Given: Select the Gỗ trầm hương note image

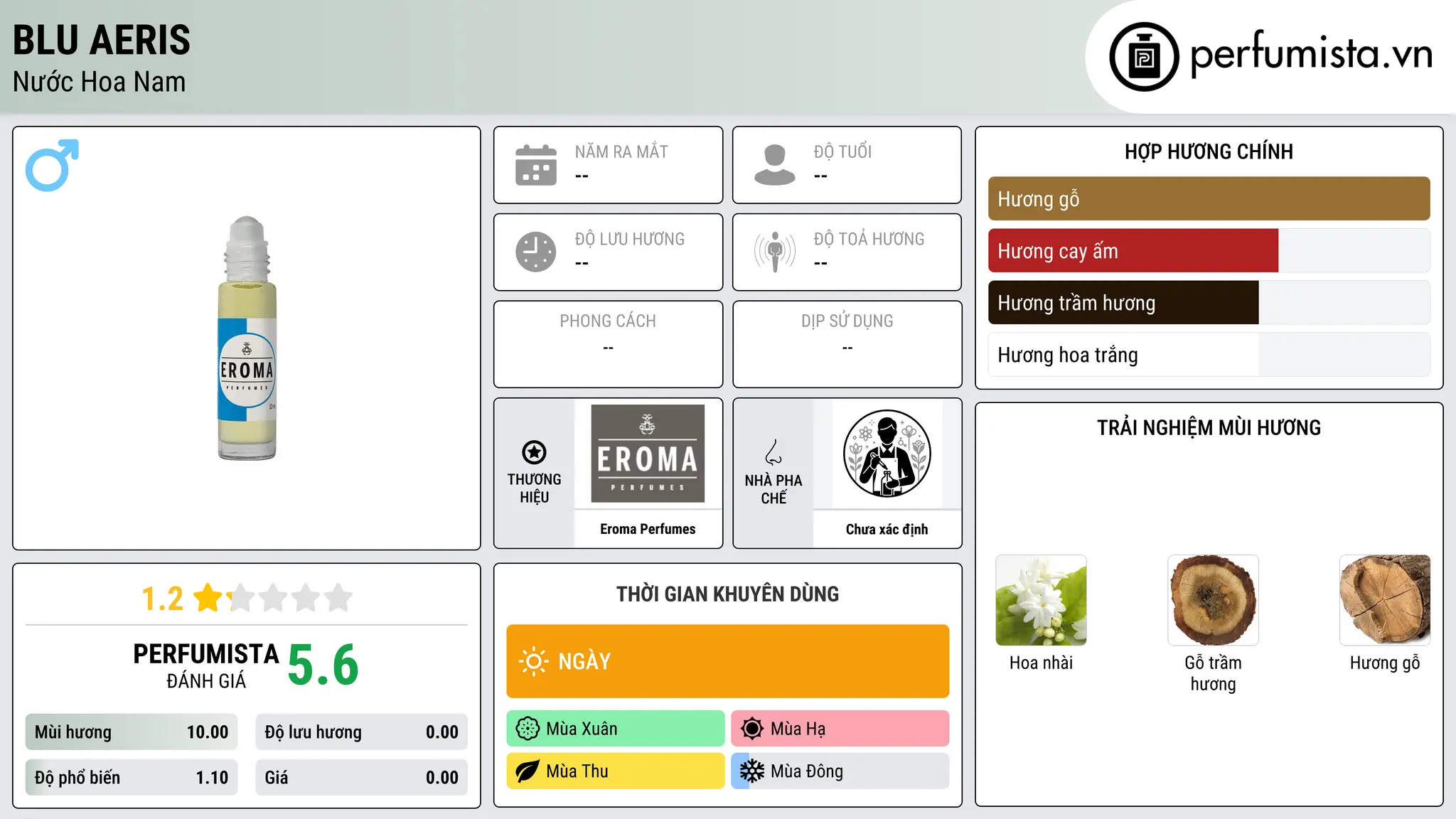Looking at the screenshot, I should (x=1213, y=600).
